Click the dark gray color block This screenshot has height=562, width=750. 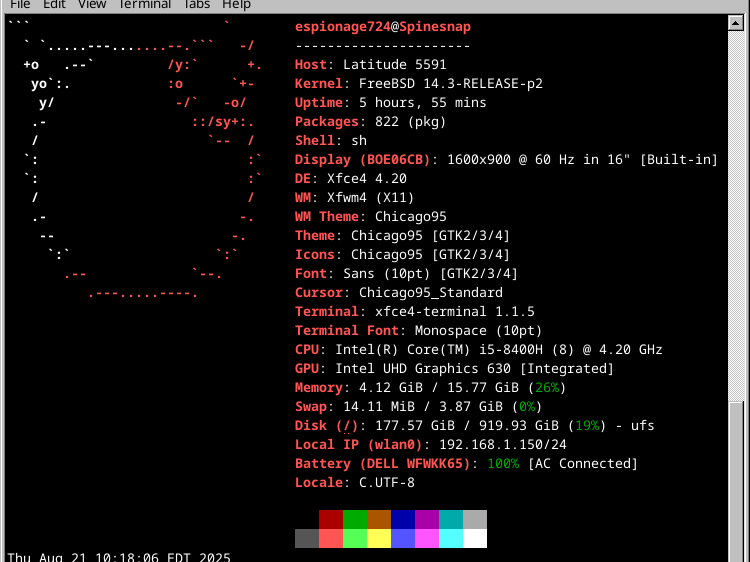point(307,538)
